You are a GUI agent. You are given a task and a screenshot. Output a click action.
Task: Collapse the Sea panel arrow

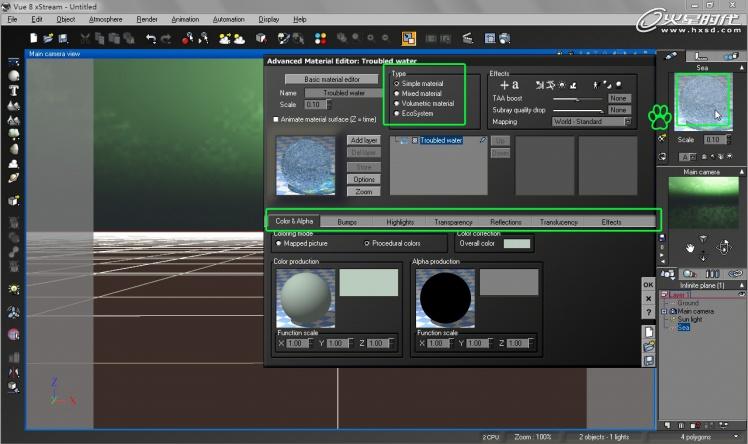pos(742,68)
